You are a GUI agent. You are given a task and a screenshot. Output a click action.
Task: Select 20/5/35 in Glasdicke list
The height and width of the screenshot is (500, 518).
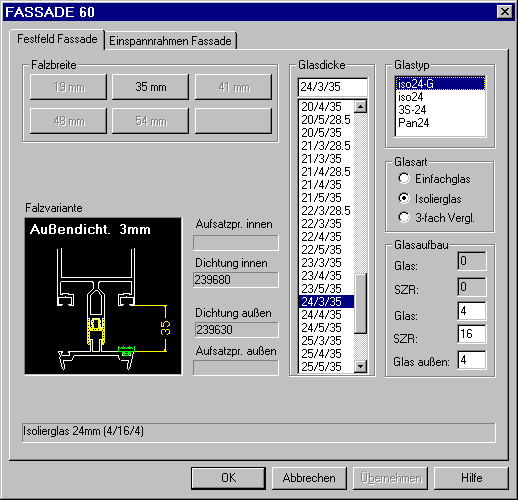(326, 133)
